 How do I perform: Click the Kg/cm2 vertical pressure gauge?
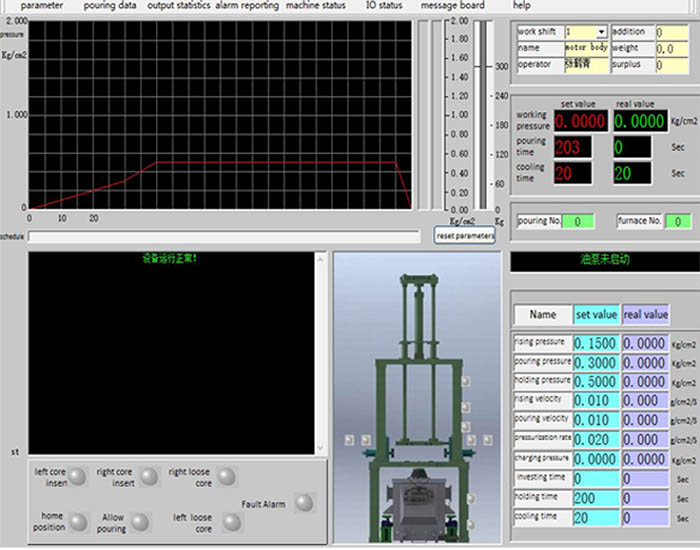(436, 115)
